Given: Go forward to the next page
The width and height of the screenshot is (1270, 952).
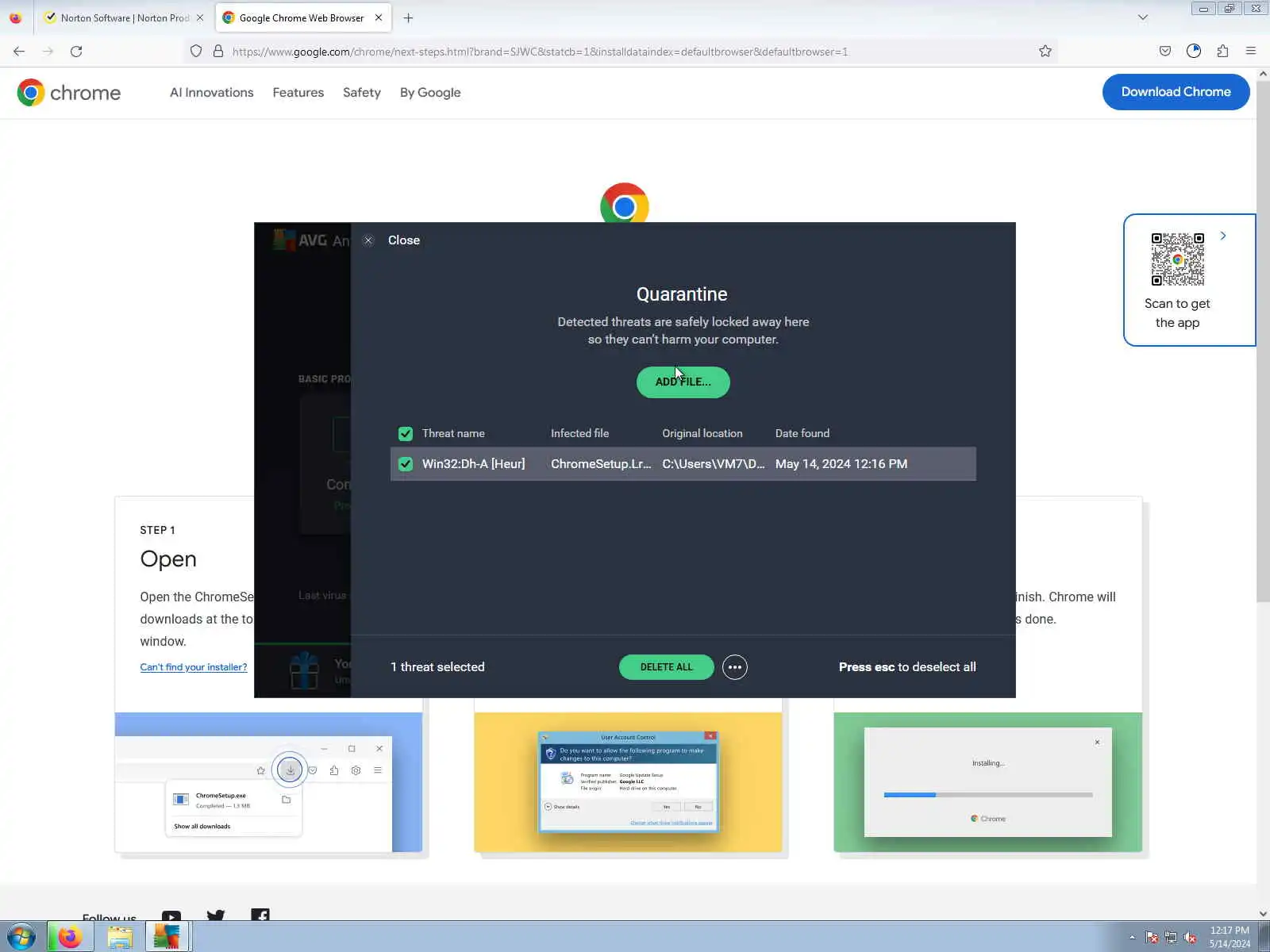Looking at the screenshot, I should click(48, 52).
